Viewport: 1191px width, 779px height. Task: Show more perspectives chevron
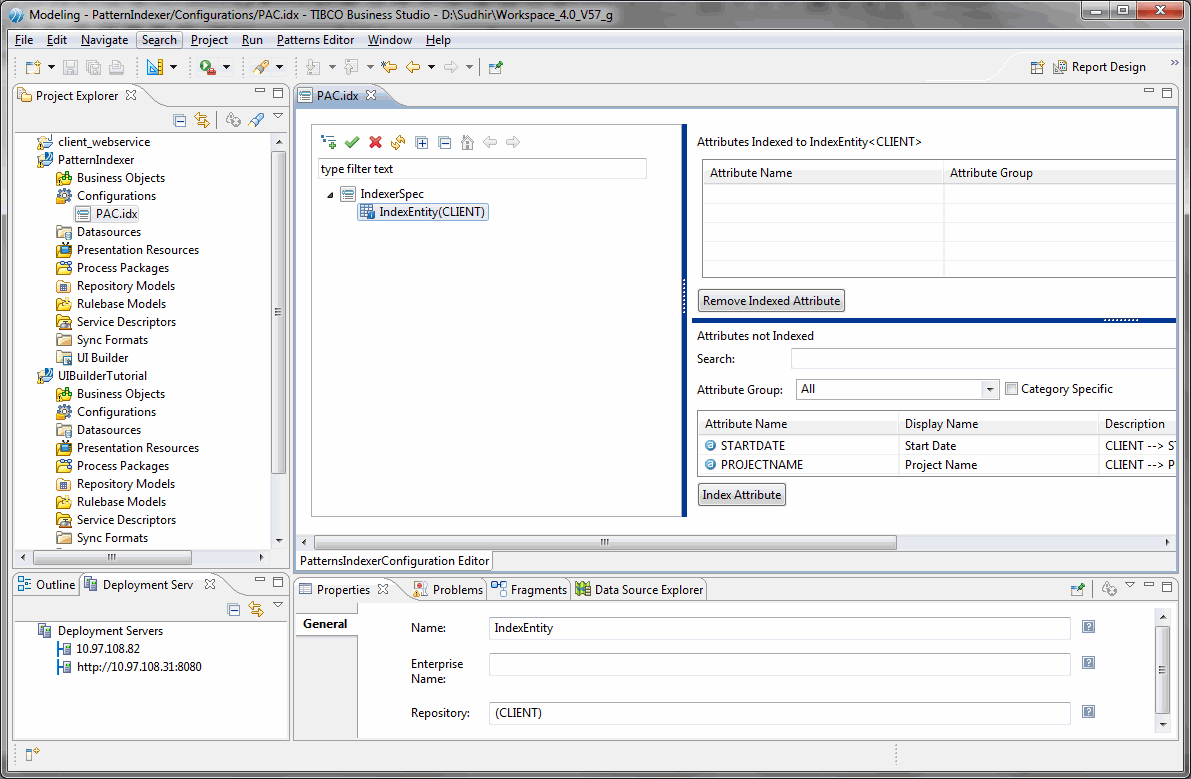tap(1174, 63)
